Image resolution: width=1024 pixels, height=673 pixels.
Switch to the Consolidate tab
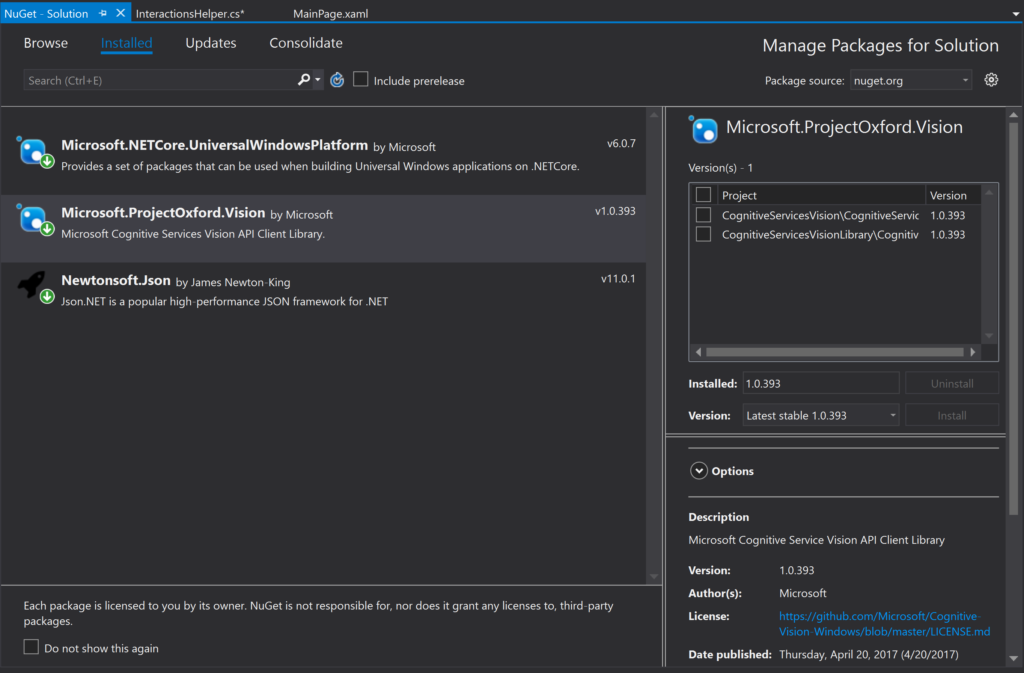pyautogui.click(x=306, y=43)
